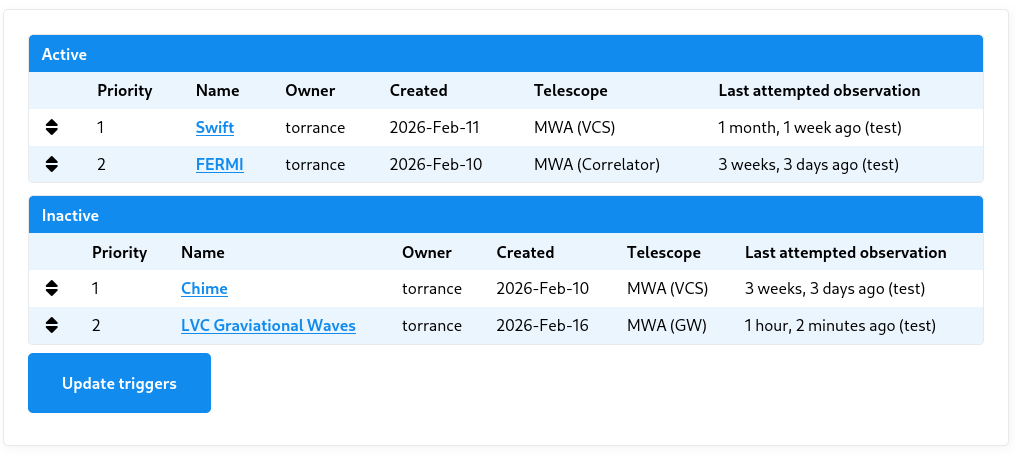The height and width of the screenshot is (457, 1015).
Task: Click the Inactive section header bar
Action: coord(505,215)
